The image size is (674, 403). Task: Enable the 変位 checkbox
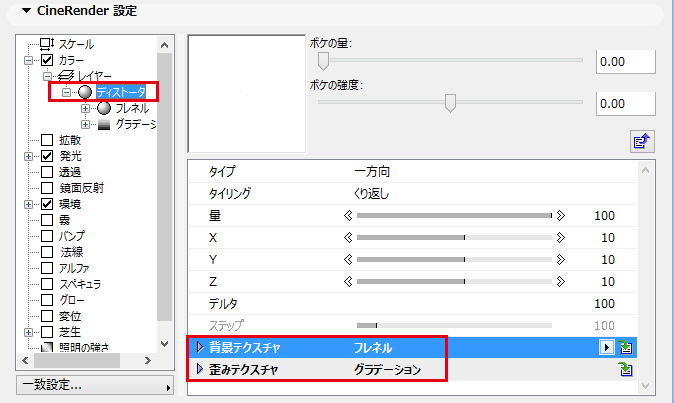tap(47, 316)
